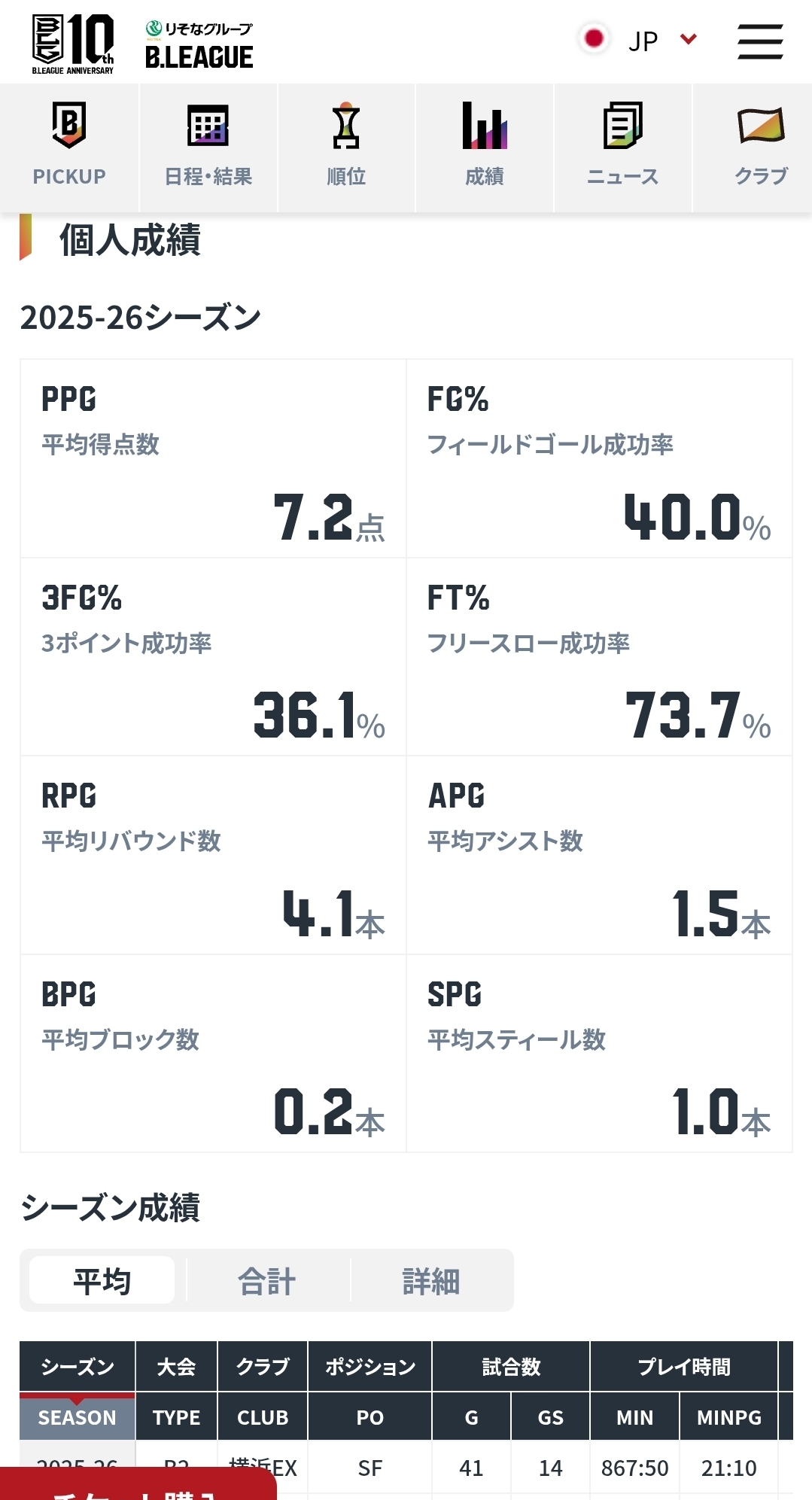Open the 日程・結果 calendar icon
The width and height of the screenshot is (812, 1500).
click(208, 126)
